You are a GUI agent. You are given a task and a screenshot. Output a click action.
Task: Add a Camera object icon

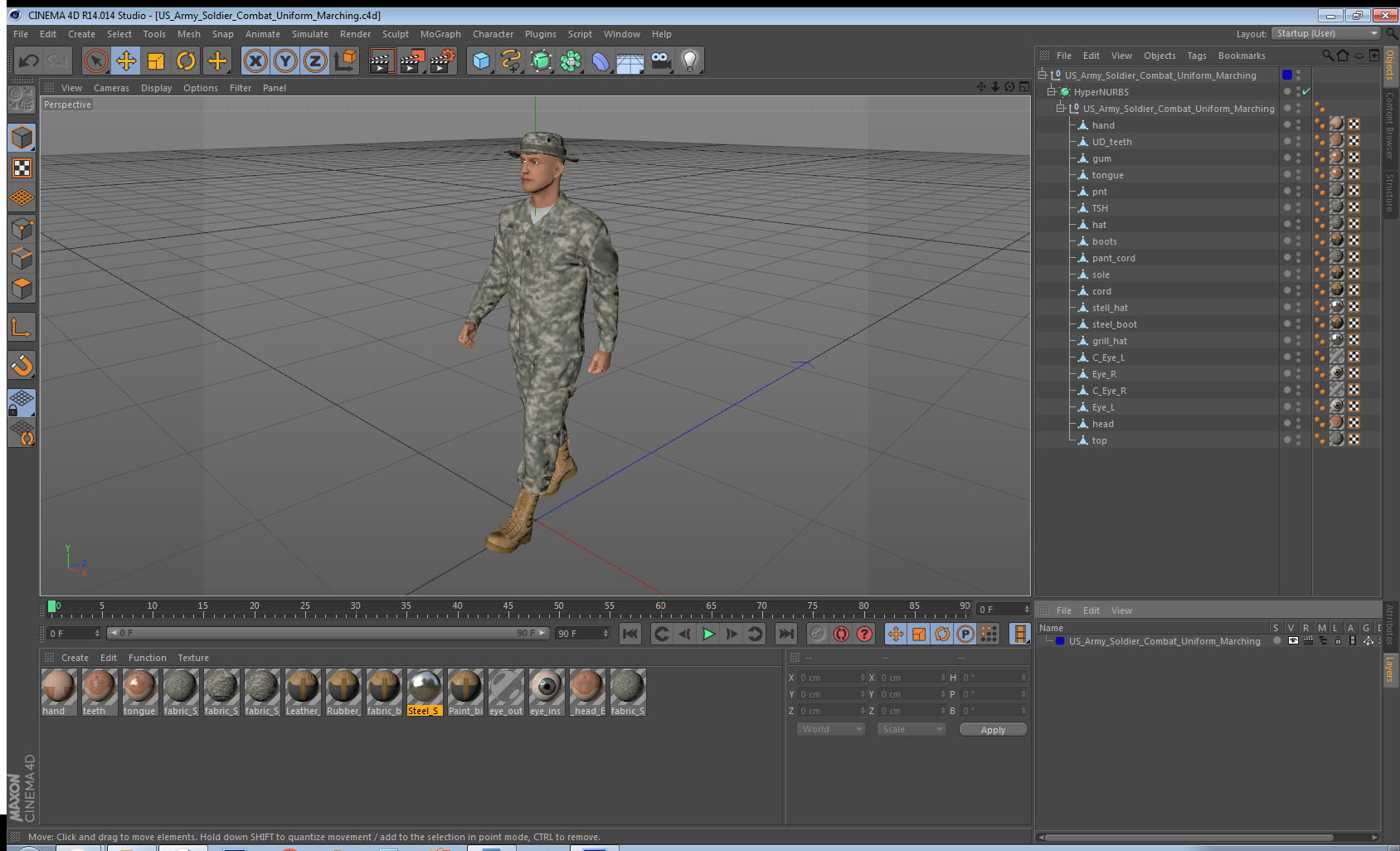tap(660, 61)
